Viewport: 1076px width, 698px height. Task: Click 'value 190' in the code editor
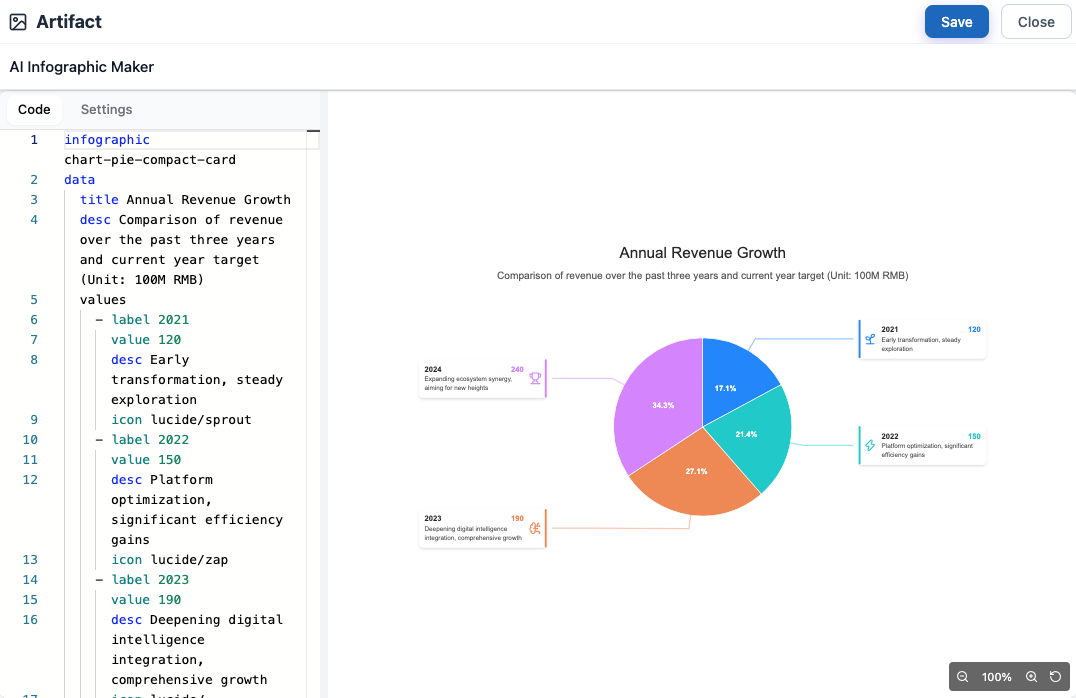click(x=146, y=599)
